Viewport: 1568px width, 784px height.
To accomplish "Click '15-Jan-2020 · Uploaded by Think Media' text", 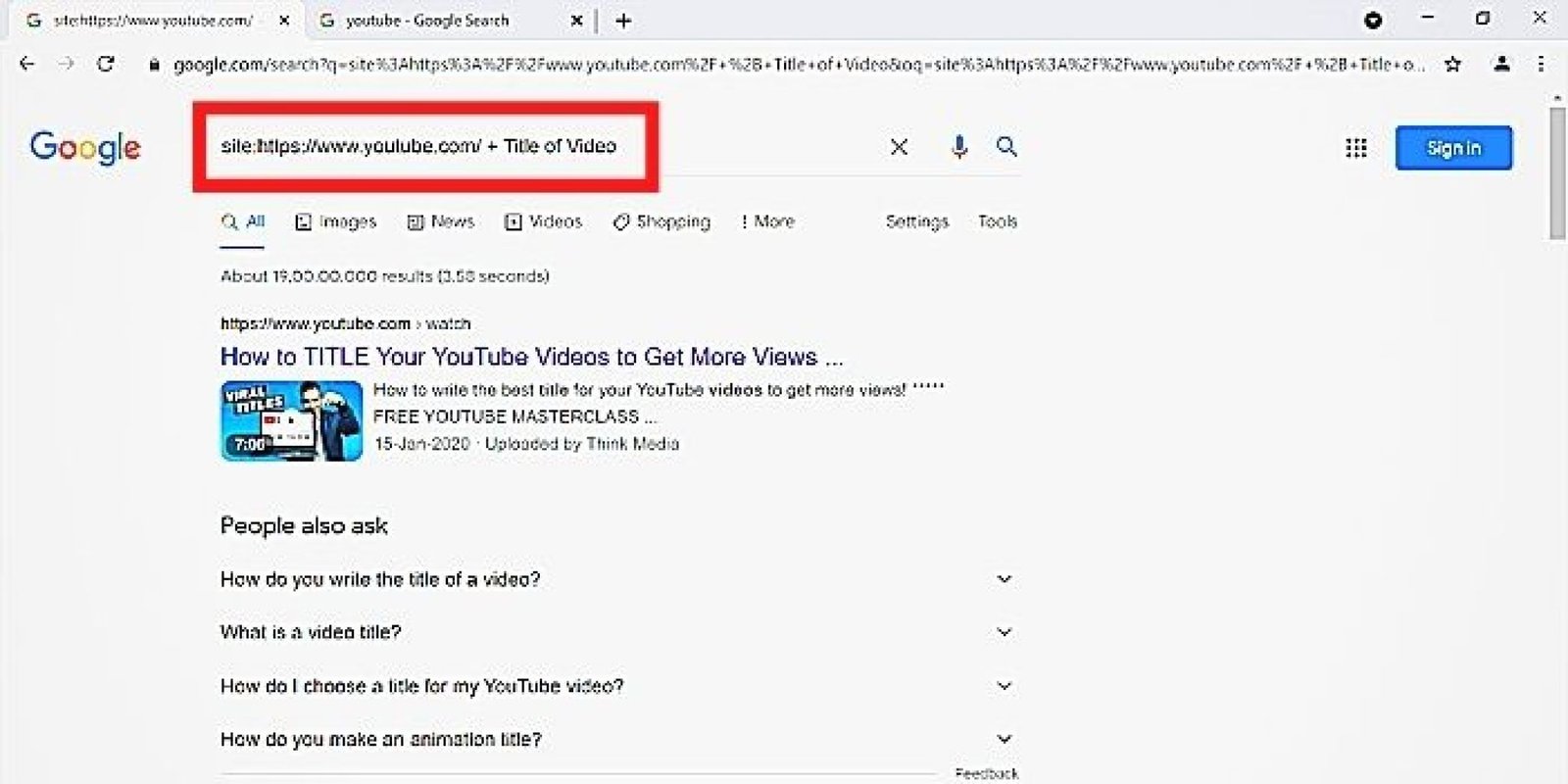I will tap(526, 444).
